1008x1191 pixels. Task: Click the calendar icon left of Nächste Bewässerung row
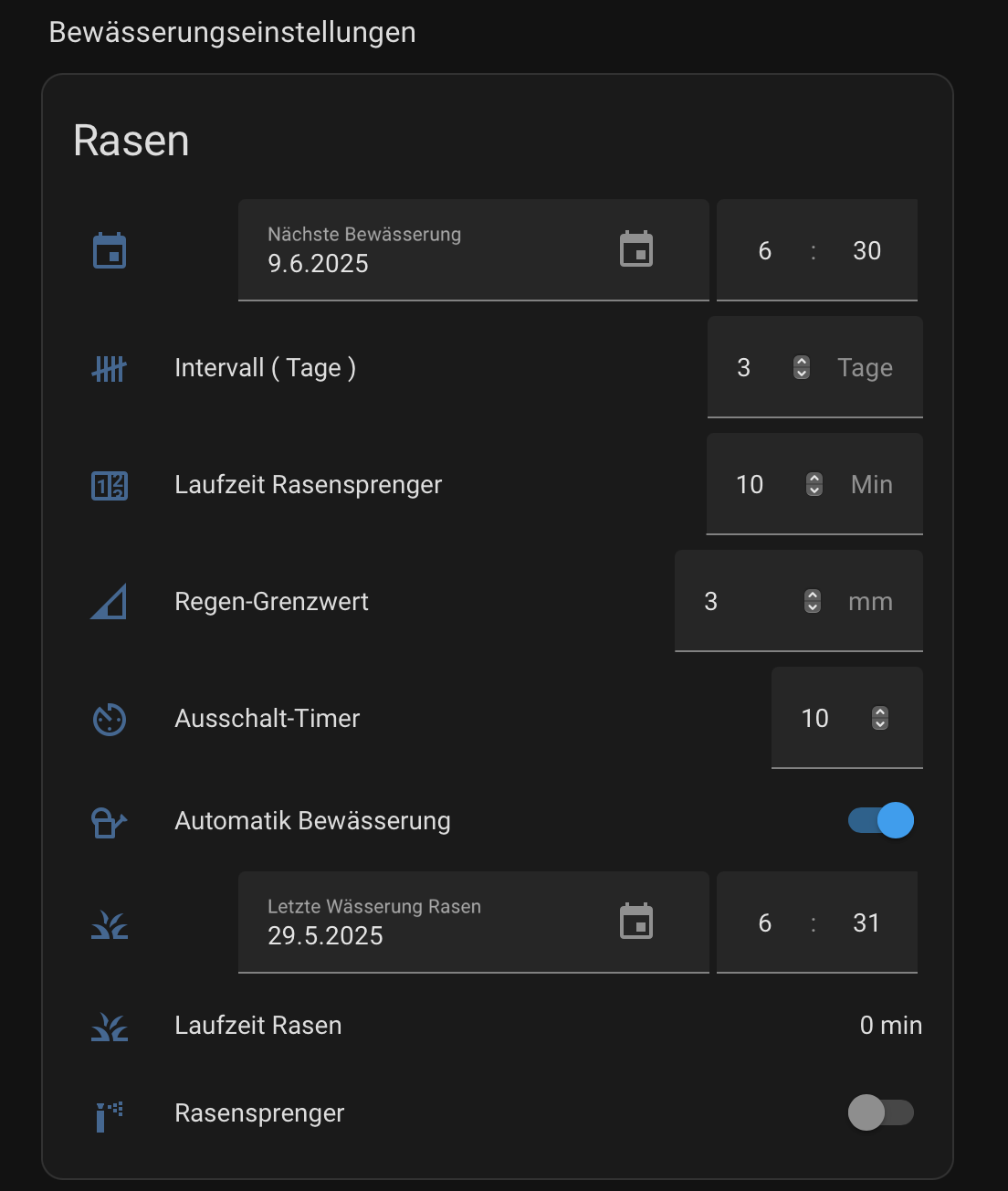click(x=110, y=250)
